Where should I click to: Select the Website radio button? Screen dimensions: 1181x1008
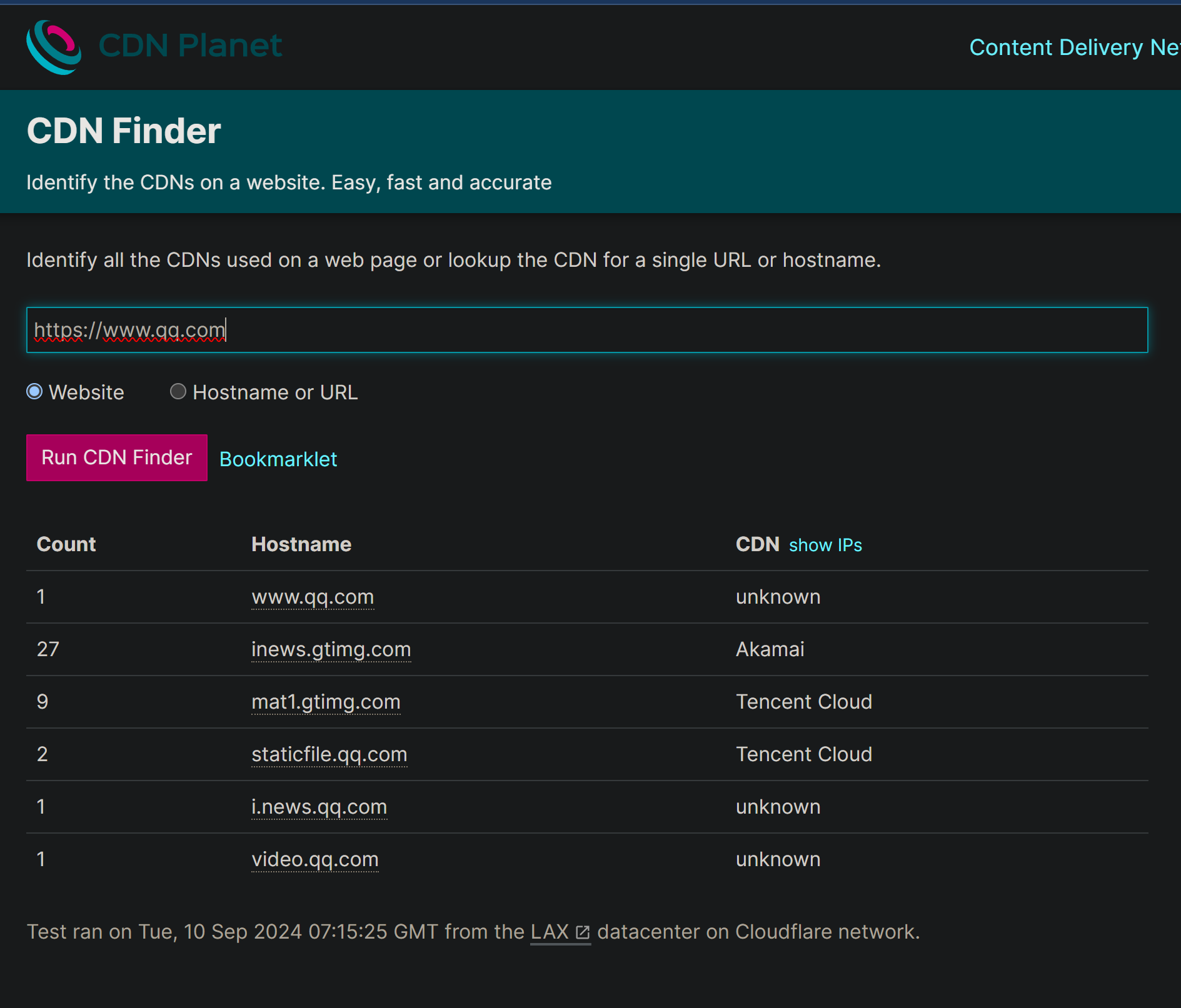pos(34,392)
